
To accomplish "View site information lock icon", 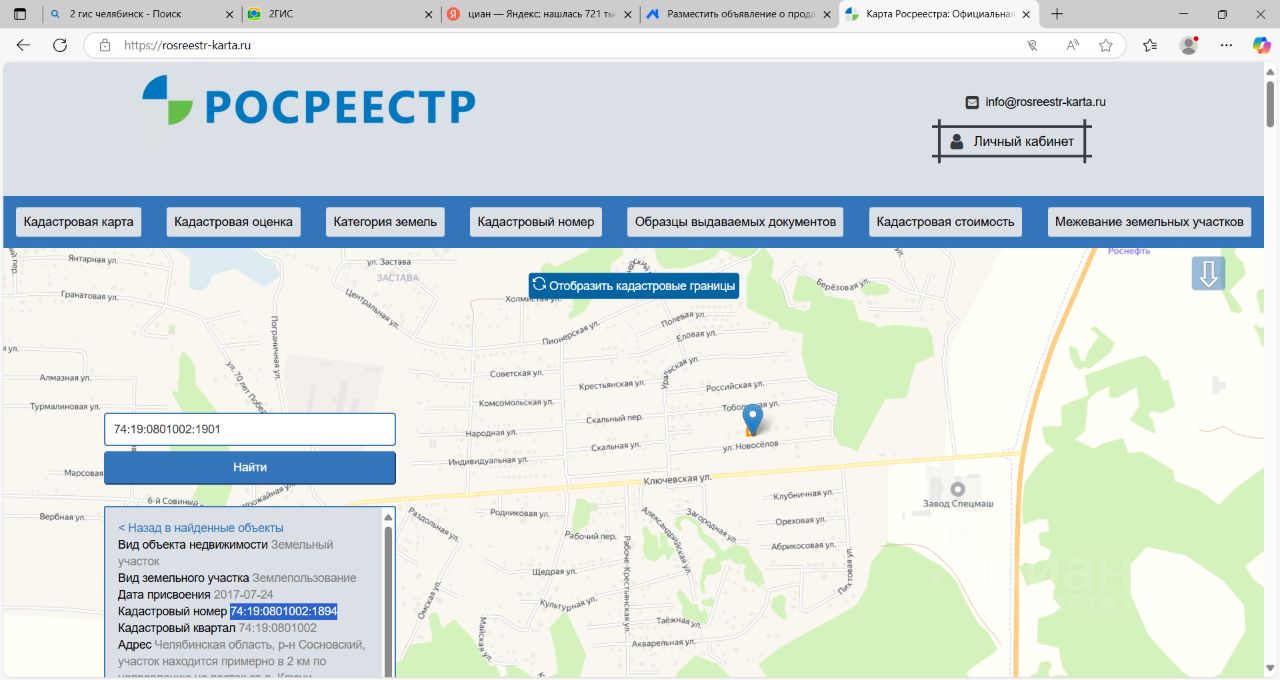I will tap(104, 45).
